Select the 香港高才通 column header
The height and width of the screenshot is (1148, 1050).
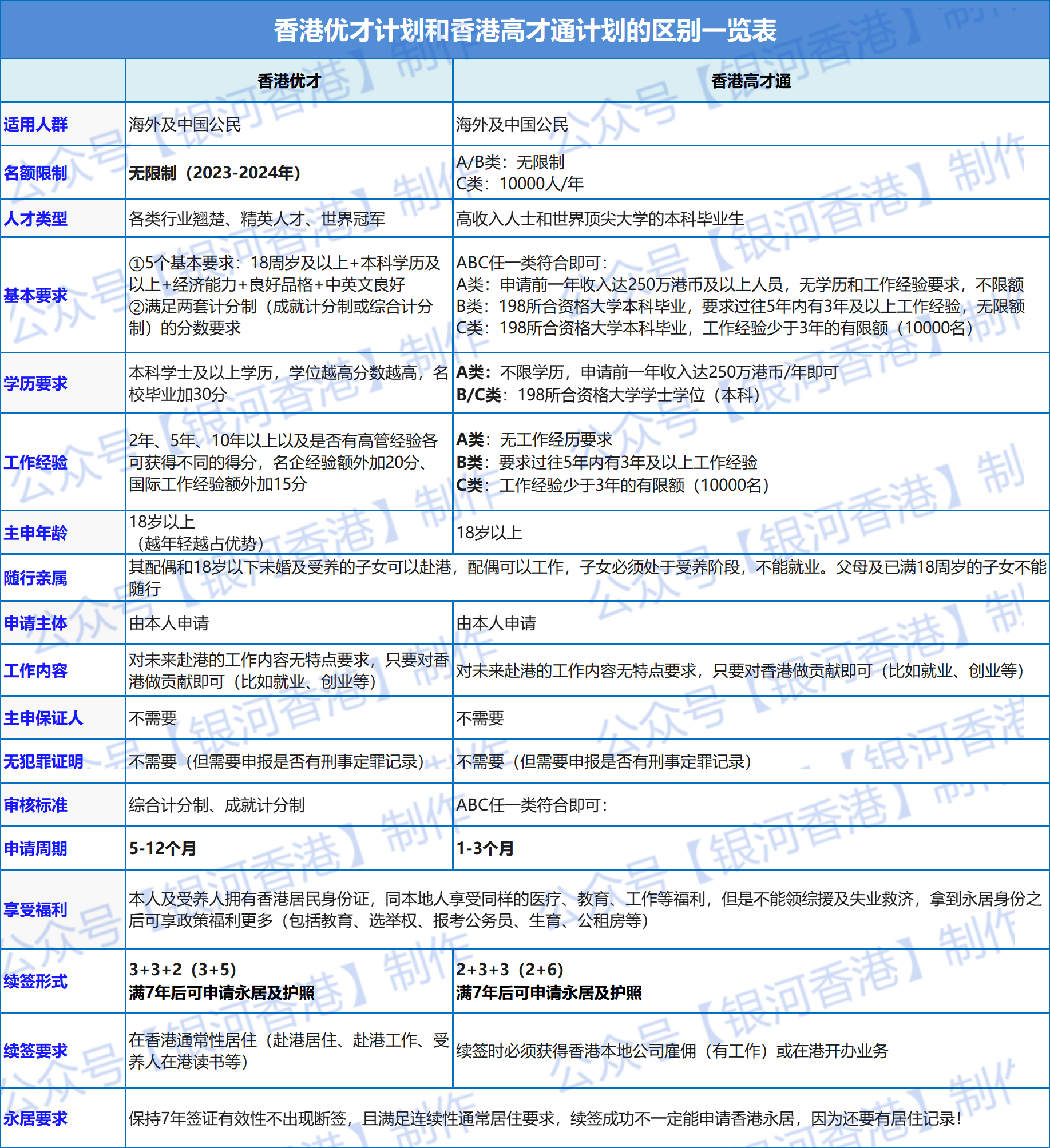(751, 81)
